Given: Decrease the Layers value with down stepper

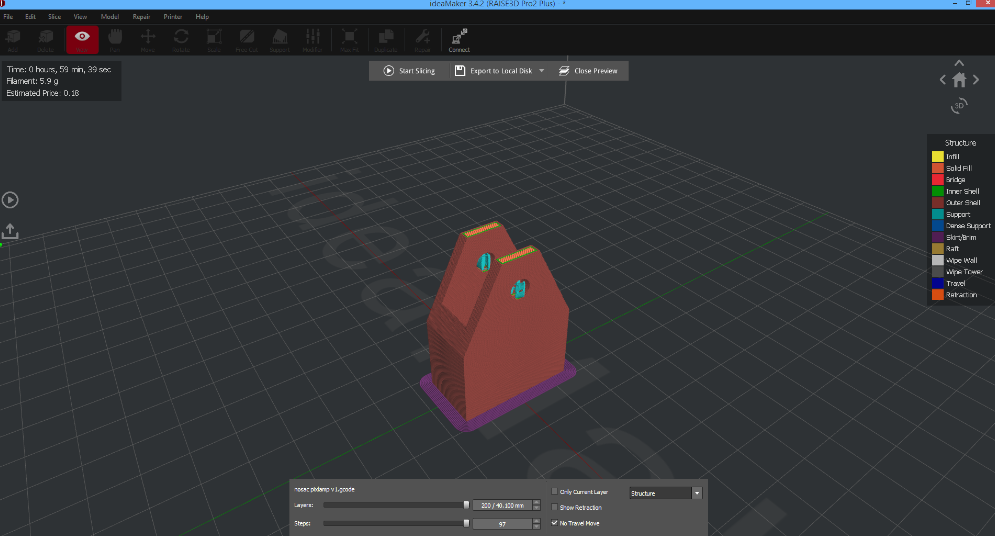Looking at the screenshot, I should point(537,509).
